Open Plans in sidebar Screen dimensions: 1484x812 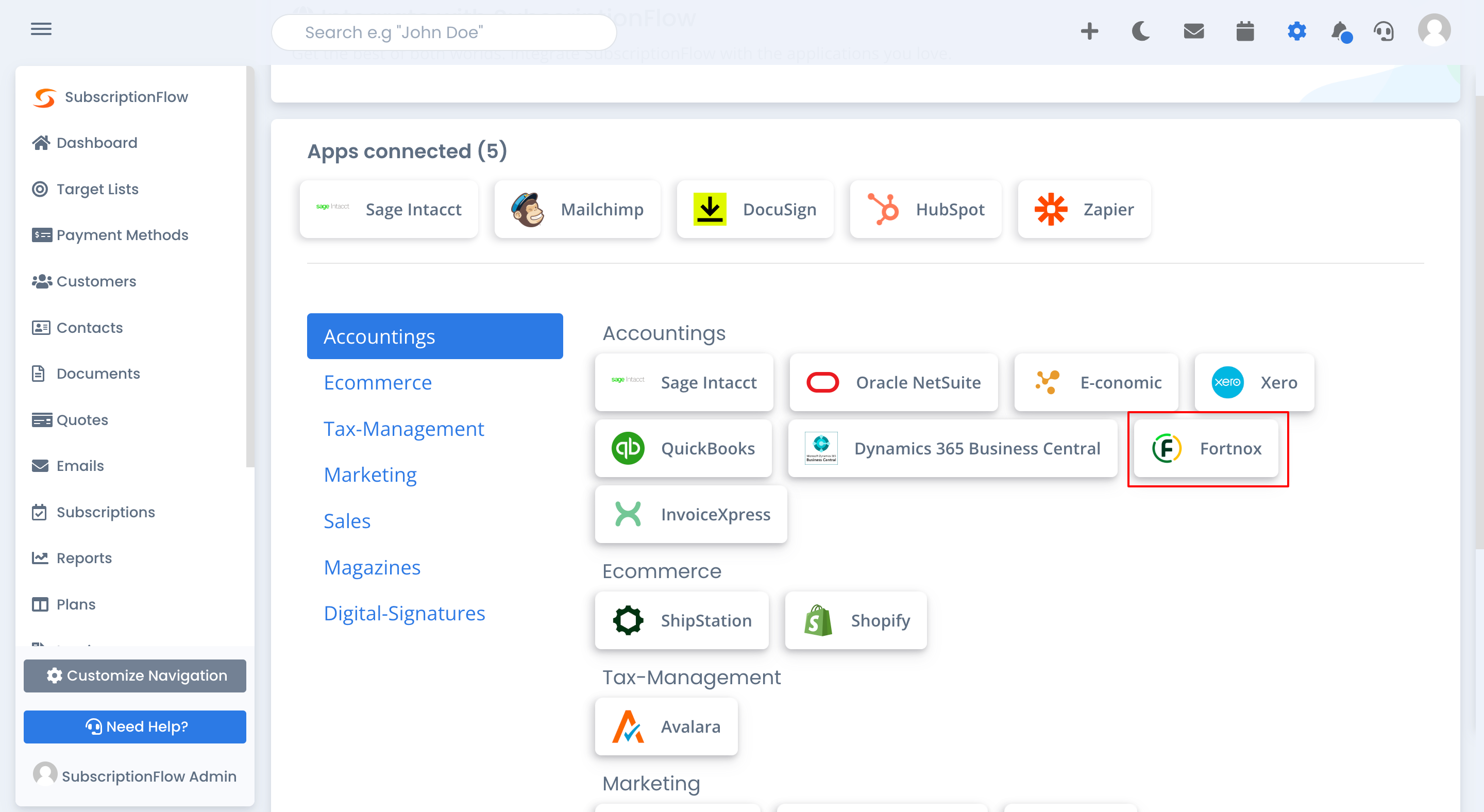coord(64,604)
